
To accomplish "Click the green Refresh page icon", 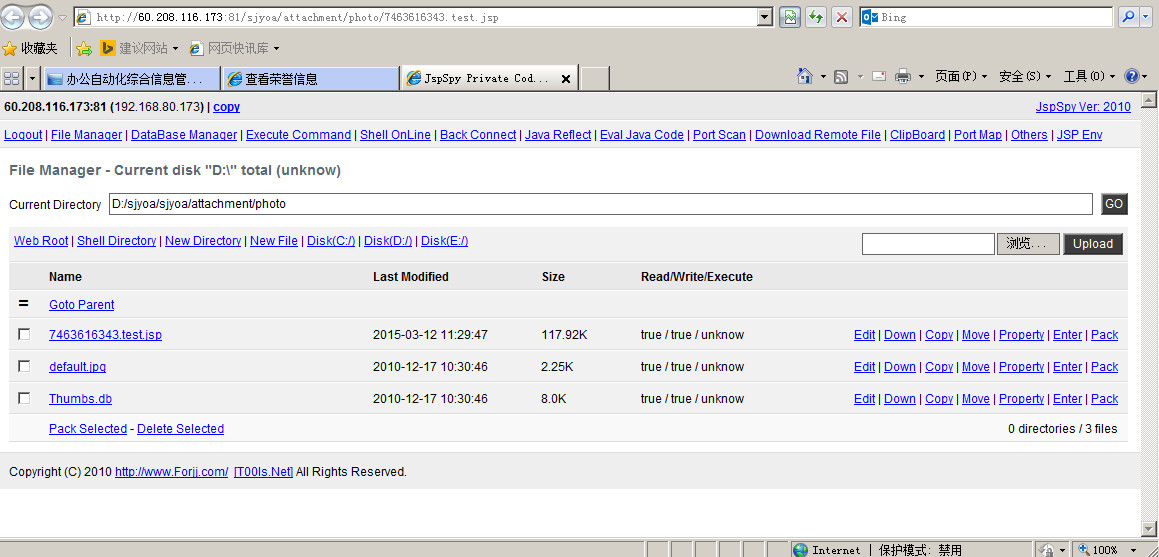I will [x=815, y=17].
